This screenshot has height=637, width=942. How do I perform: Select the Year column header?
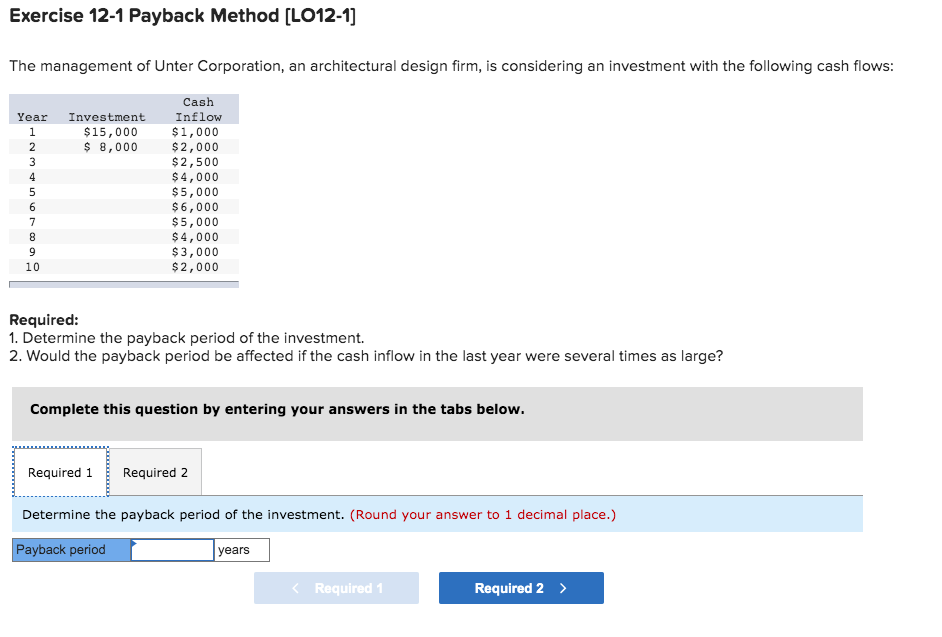pos(31,116)
